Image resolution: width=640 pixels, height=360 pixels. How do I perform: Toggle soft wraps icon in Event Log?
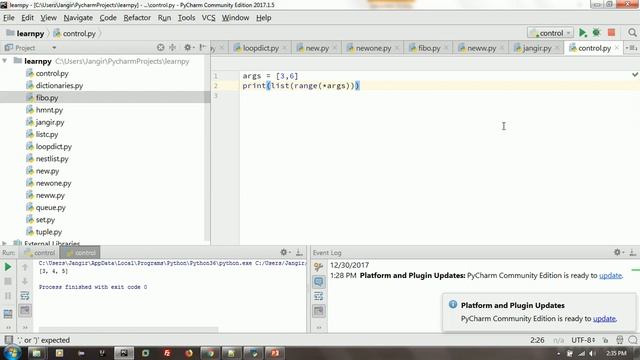click(318, 296)
